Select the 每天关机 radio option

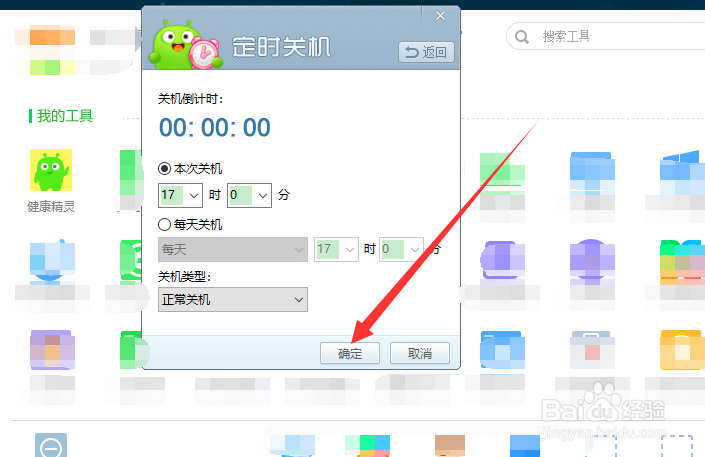[x=164, y=224]
